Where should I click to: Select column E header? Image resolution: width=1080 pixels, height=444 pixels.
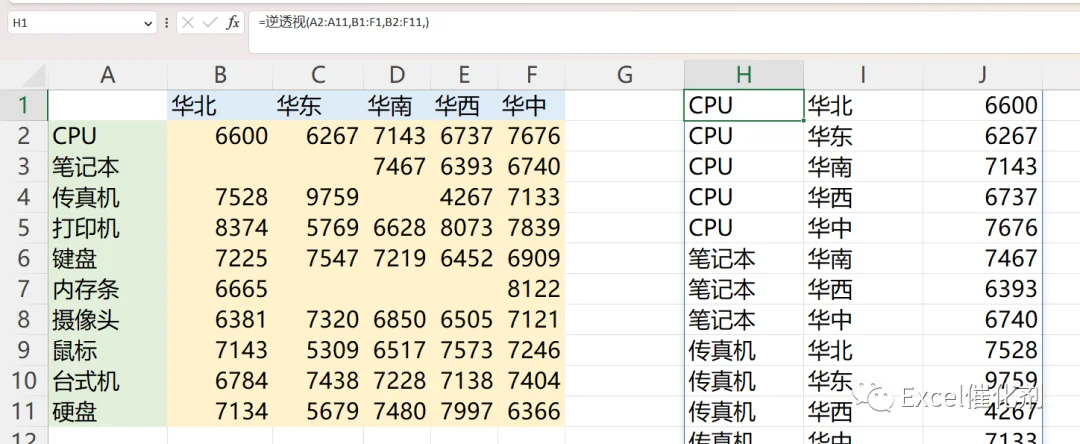464,74
